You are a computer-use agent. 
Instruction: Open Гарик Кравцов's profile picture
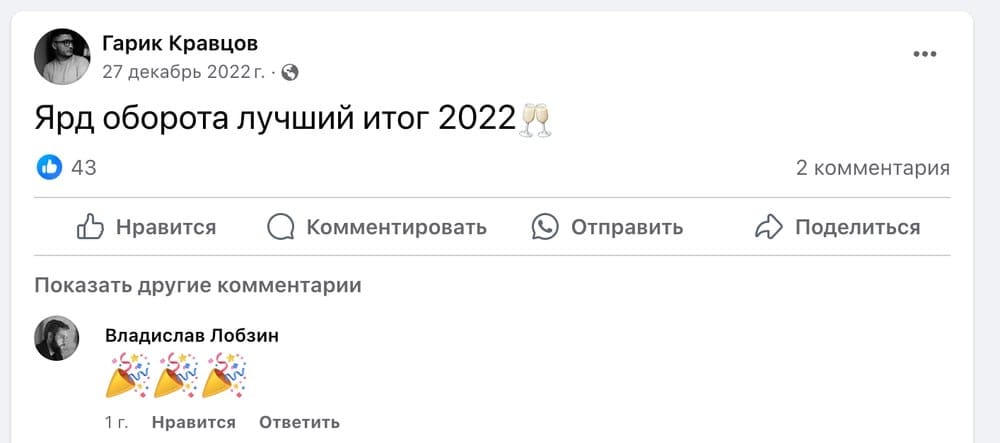click(x=62, y=57)
